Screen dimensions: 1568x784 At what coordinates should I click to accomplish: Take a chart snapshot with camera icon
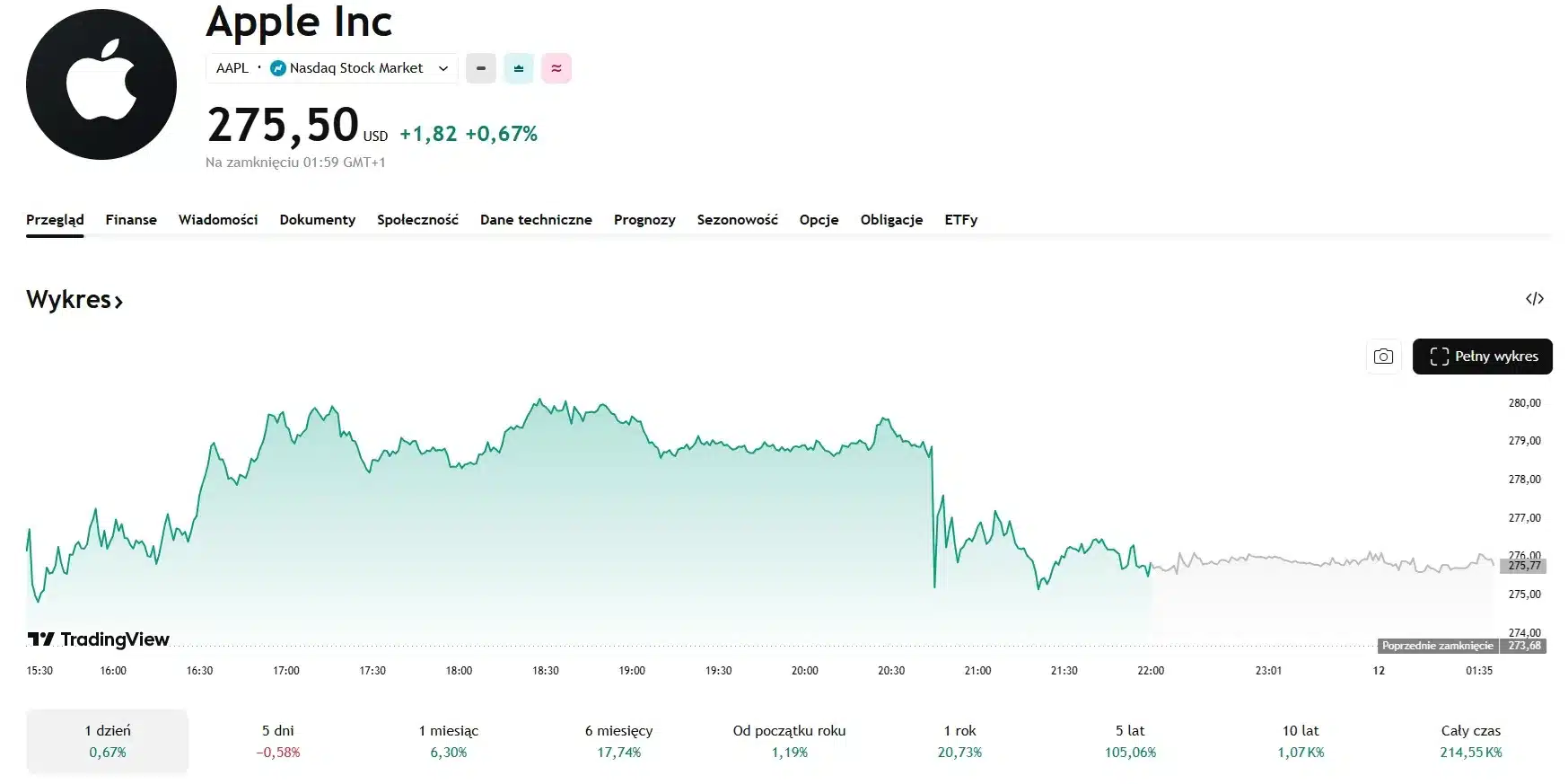(x=1383, y=357)
